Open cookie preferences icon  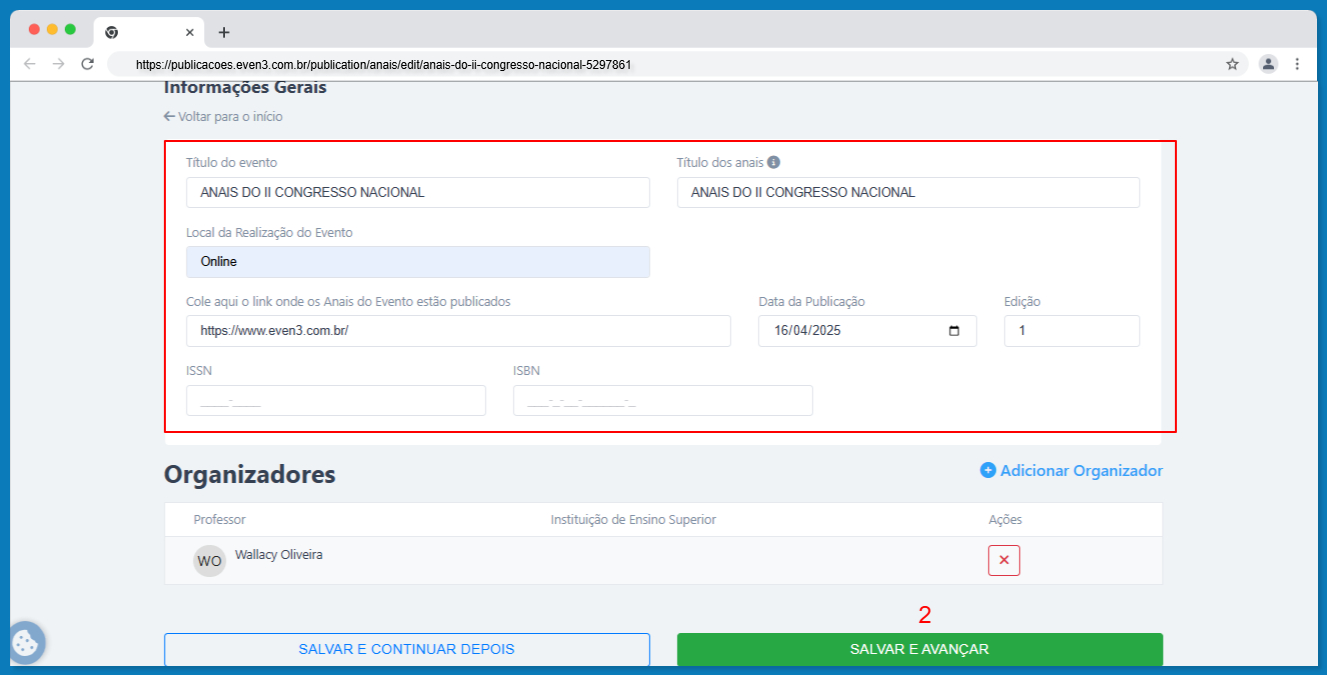click(x=25, y=643)
